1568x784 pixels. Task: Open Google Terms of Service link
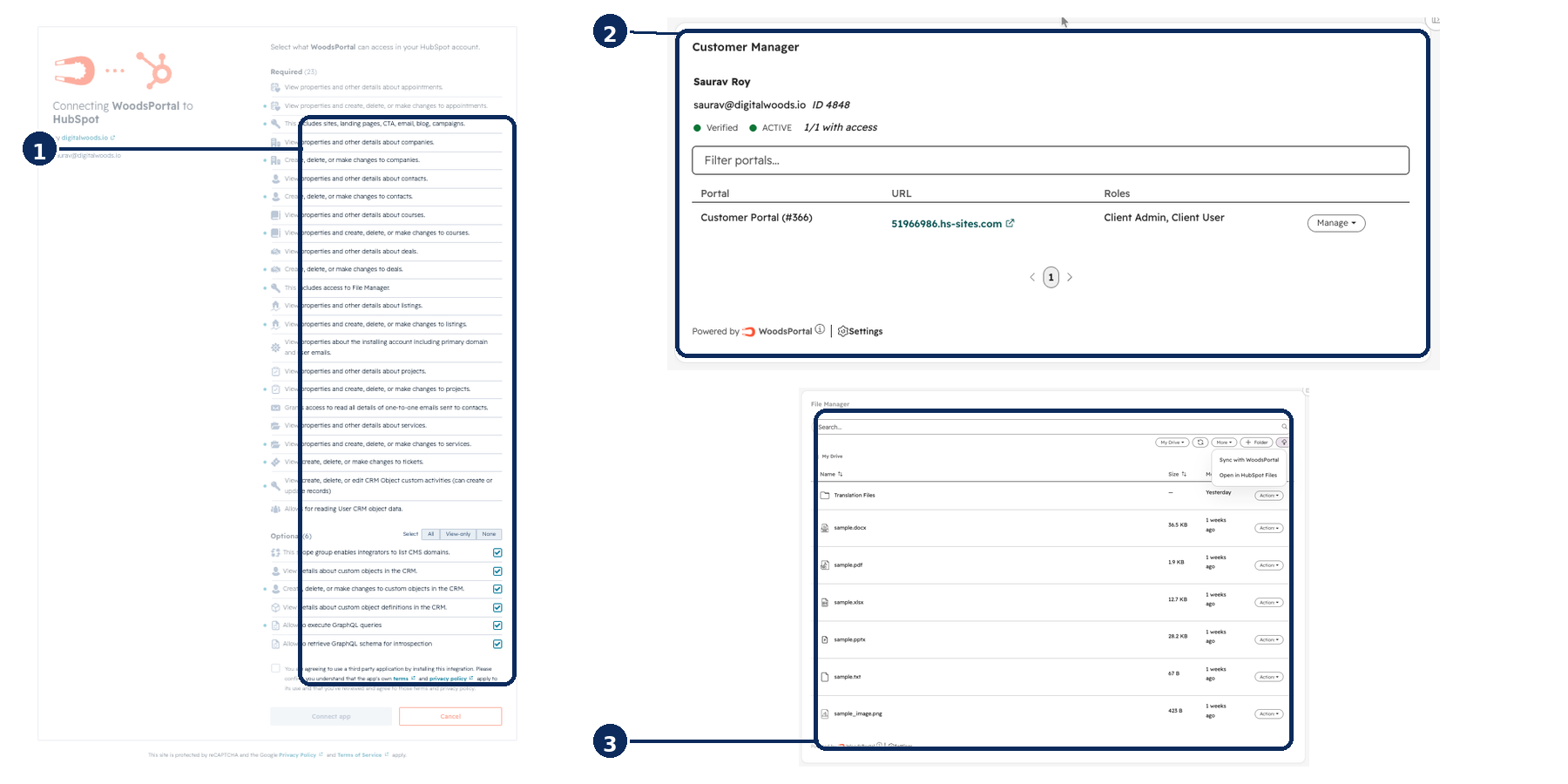click(362, 755)
